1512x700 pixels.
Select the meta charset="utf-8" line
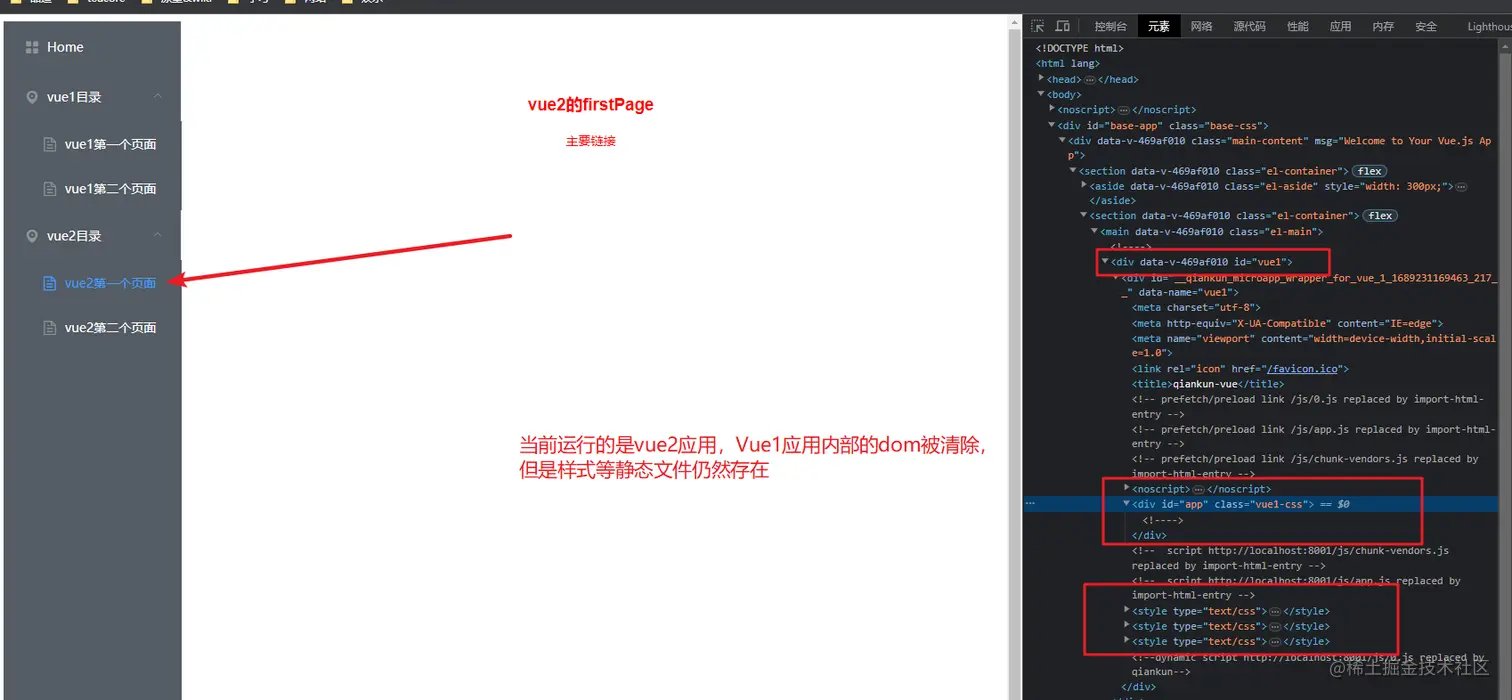point(1197,308)
